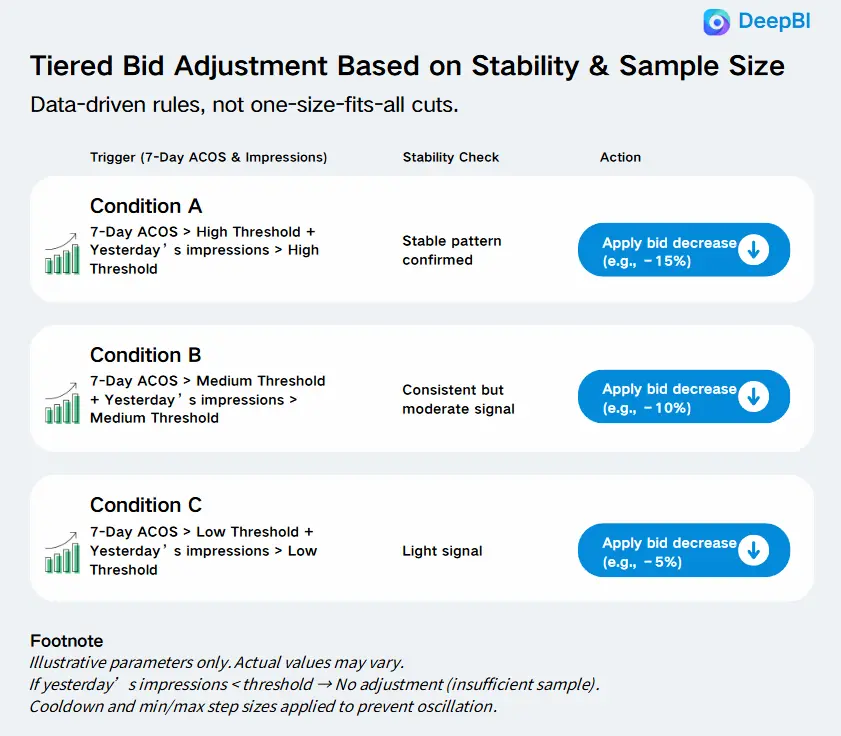Click the DeepBI brand name text
This screenshot has height=736, width=841.
(x=774, y=22)
